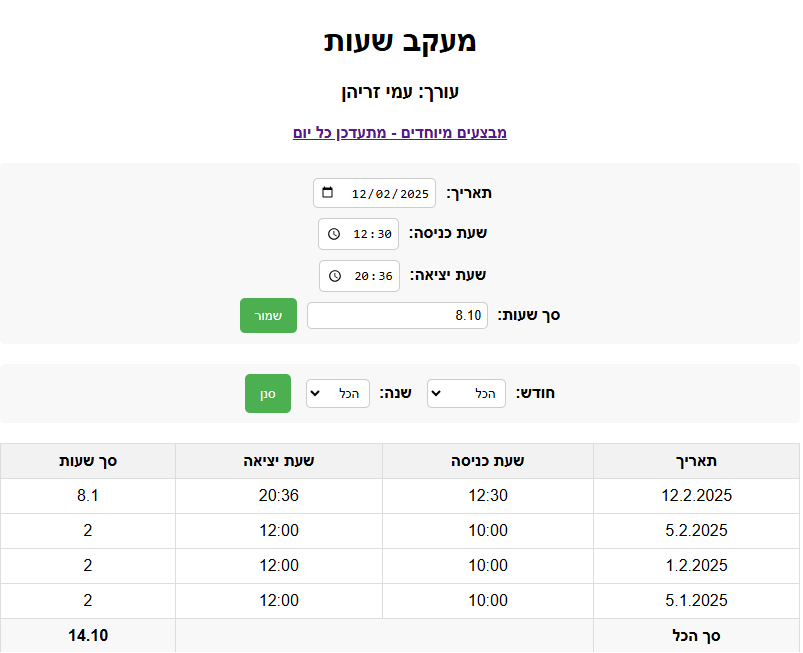
Task: Select the exit time value 20:36 field
Action: (x=373, y=275)
